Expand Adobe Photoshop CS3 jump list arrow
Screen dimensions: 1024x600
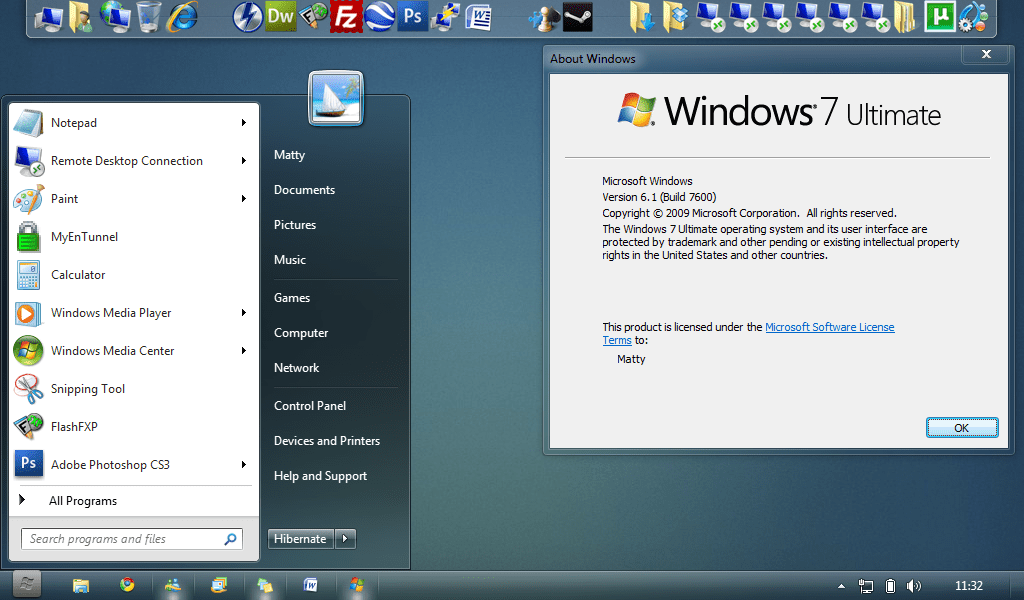click(x=244, y=465)
